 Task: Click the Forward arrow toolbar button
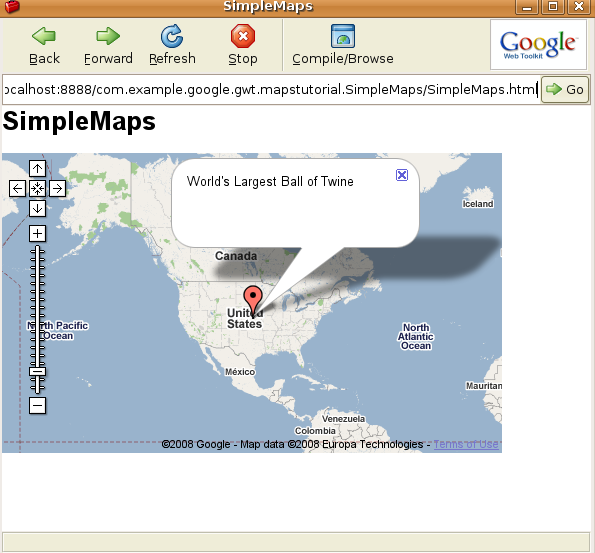point(108,46)
